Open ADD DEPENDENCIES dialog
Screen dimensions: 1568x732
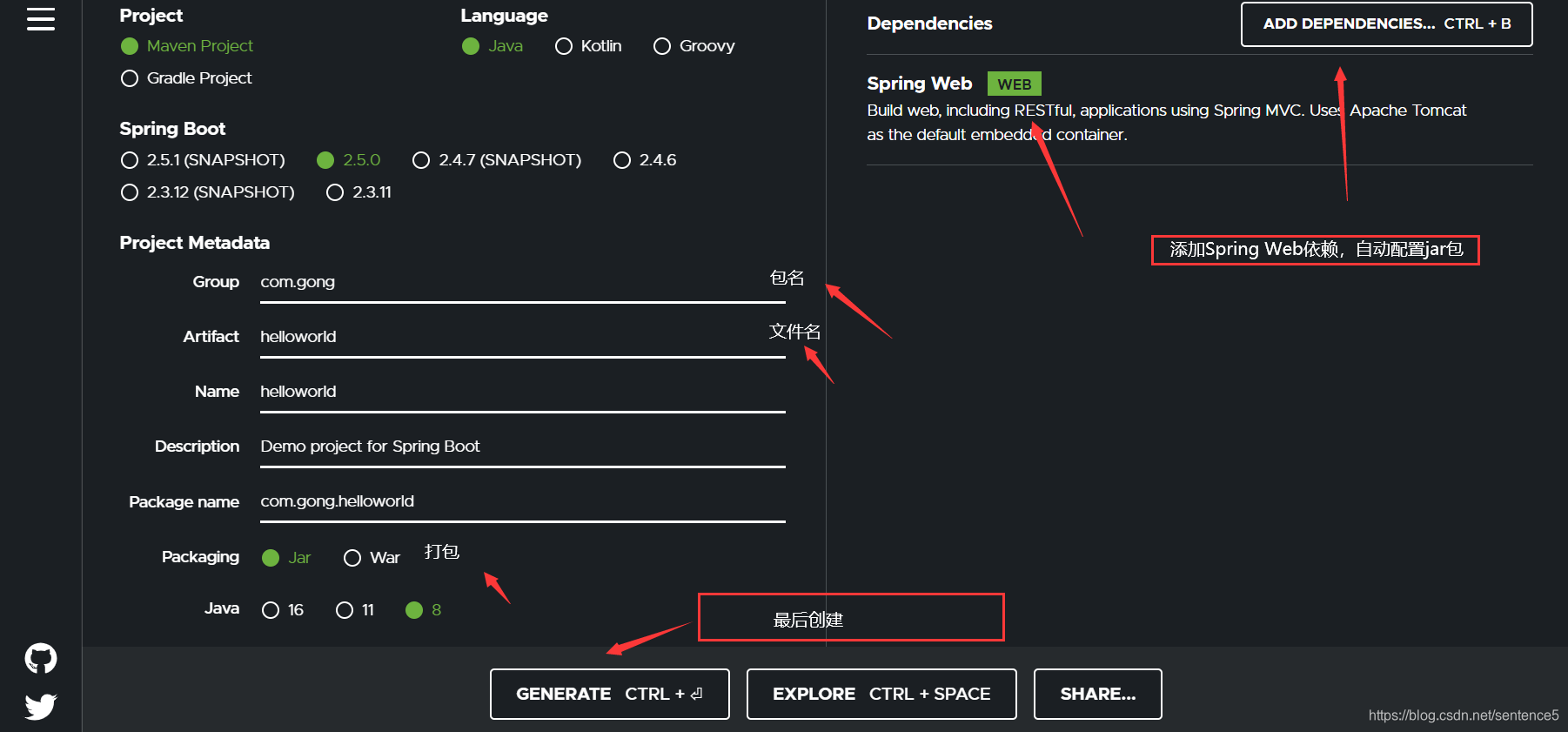[x=1386, y=24]
